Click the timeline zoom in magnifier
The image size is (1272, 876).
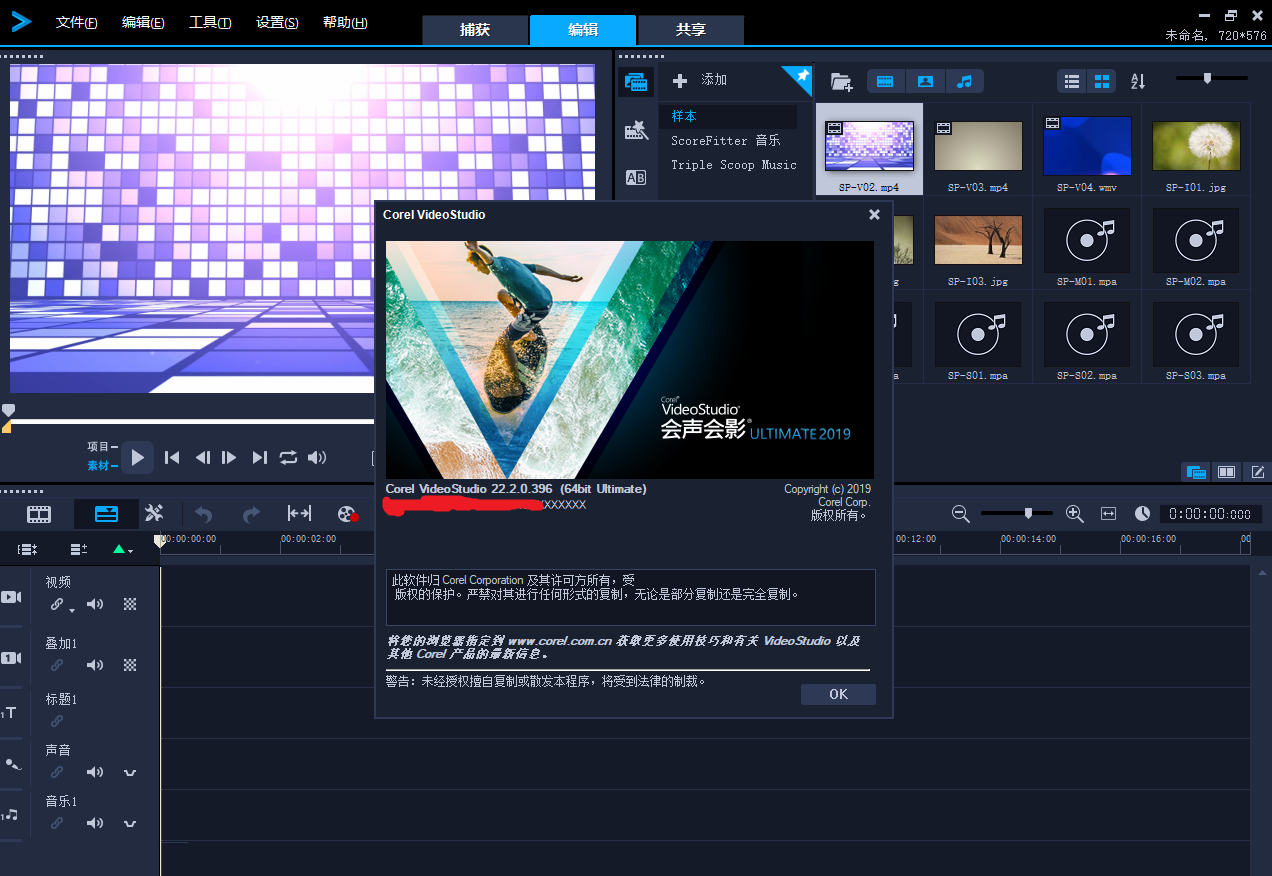tap(1075, 514)
